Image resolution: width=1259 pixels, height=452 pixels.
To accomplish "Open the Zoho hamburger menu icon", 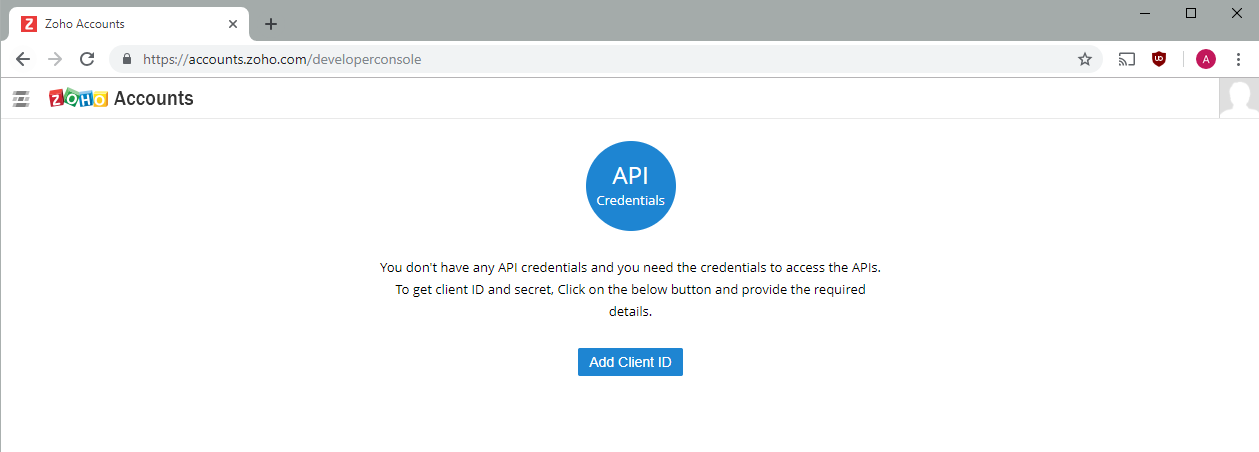I will click(21, 98).
